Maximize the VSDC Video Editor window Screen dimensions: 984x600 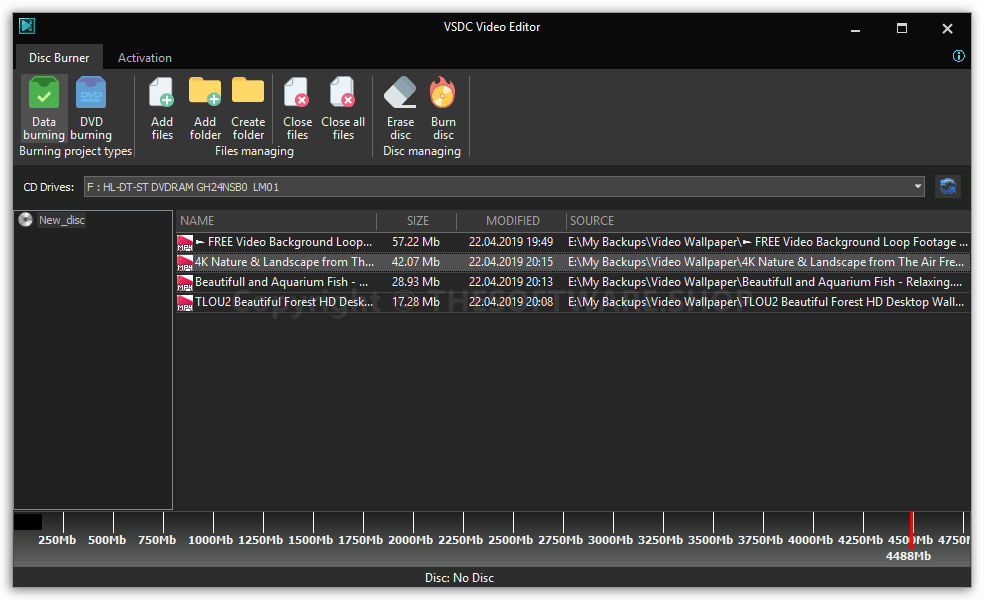tap(902, 28)
